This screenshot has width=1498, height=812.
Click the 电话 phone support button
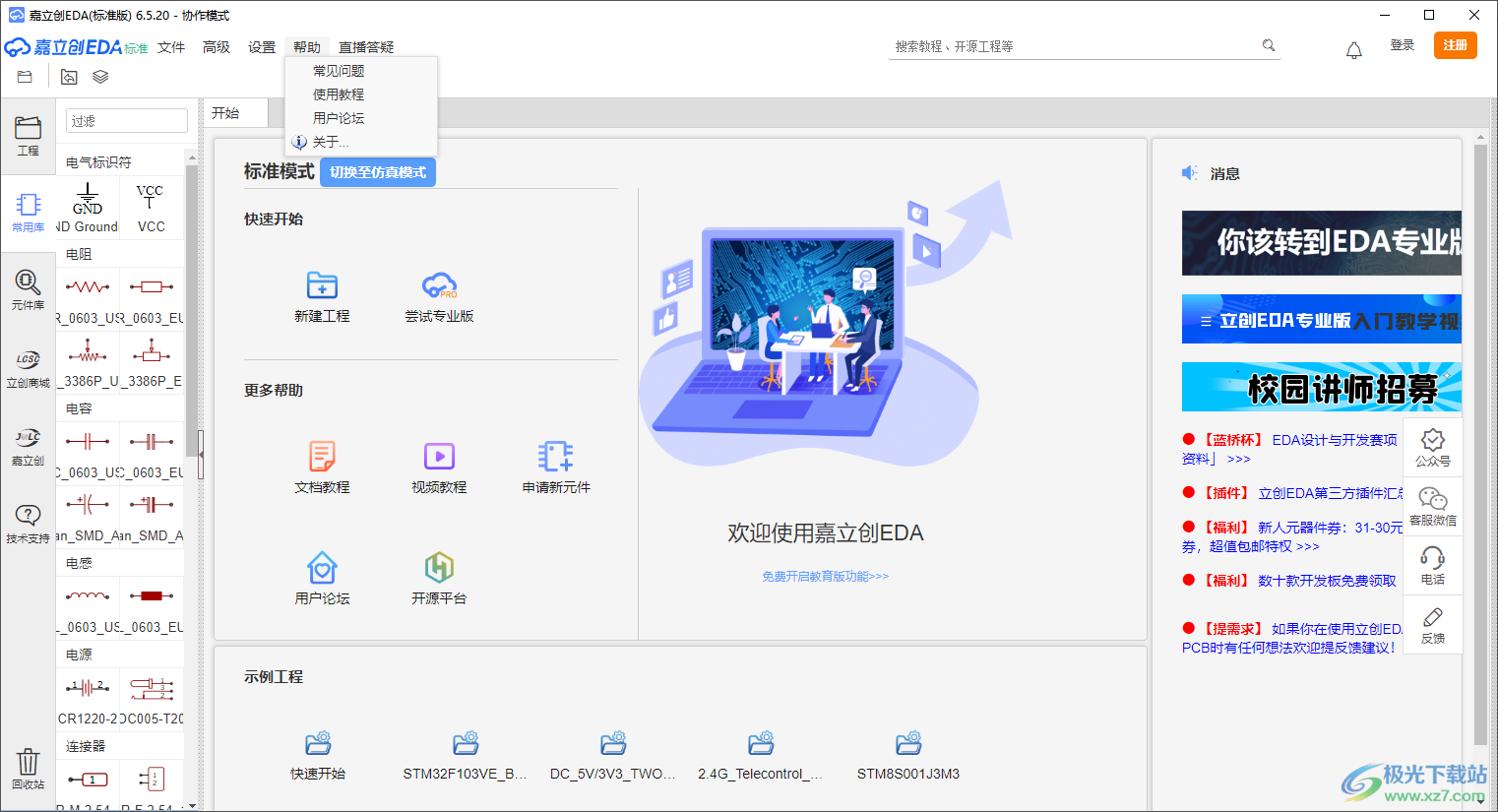point(1433,565)
